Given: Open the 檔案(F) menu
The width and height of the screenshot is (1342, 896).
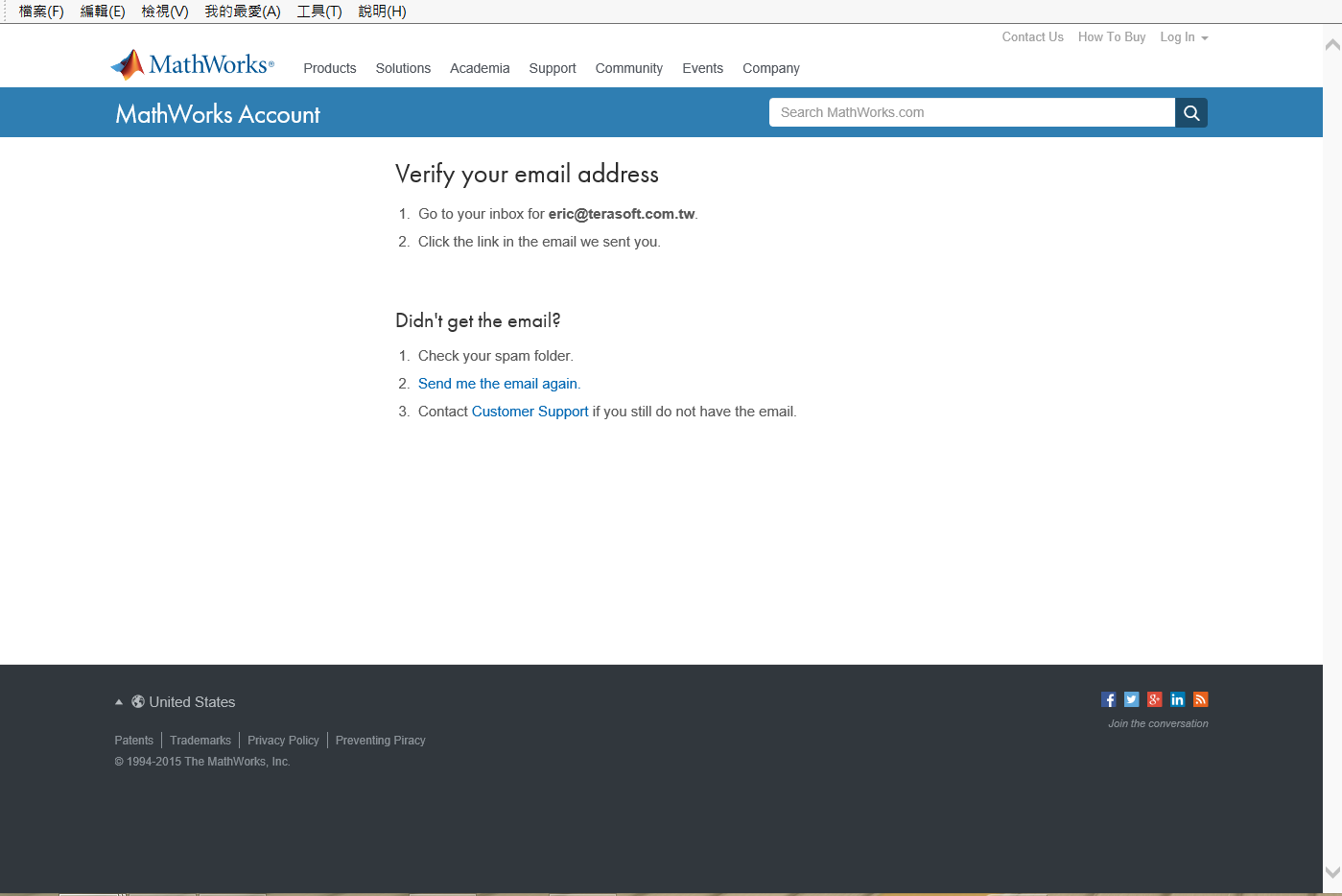Looking at the screenshot, I should [41, 12].
